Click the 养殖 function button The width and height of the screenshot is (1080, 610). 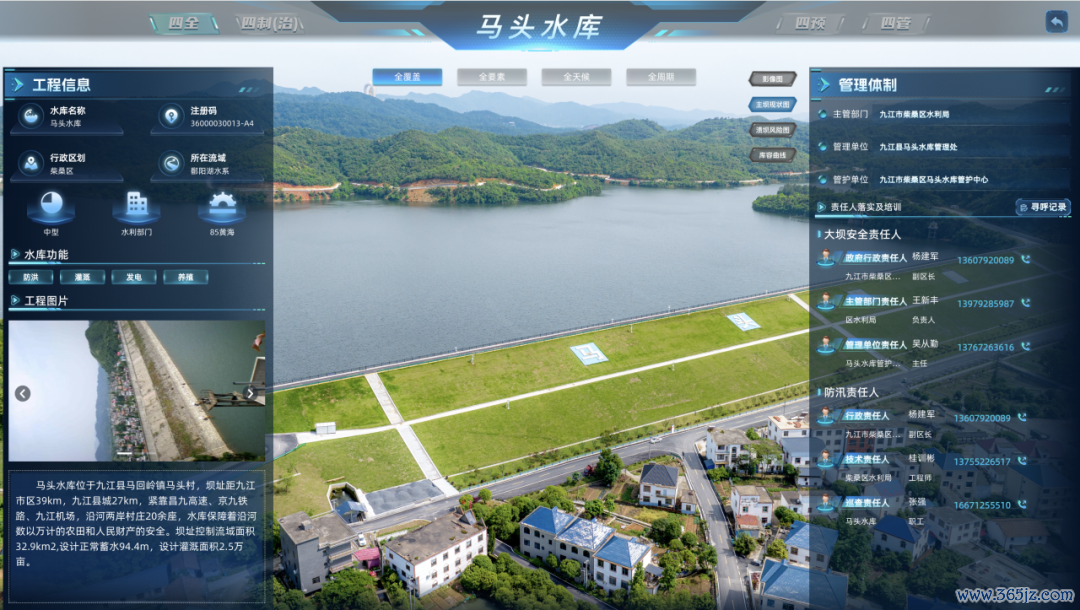click(186, 277)
